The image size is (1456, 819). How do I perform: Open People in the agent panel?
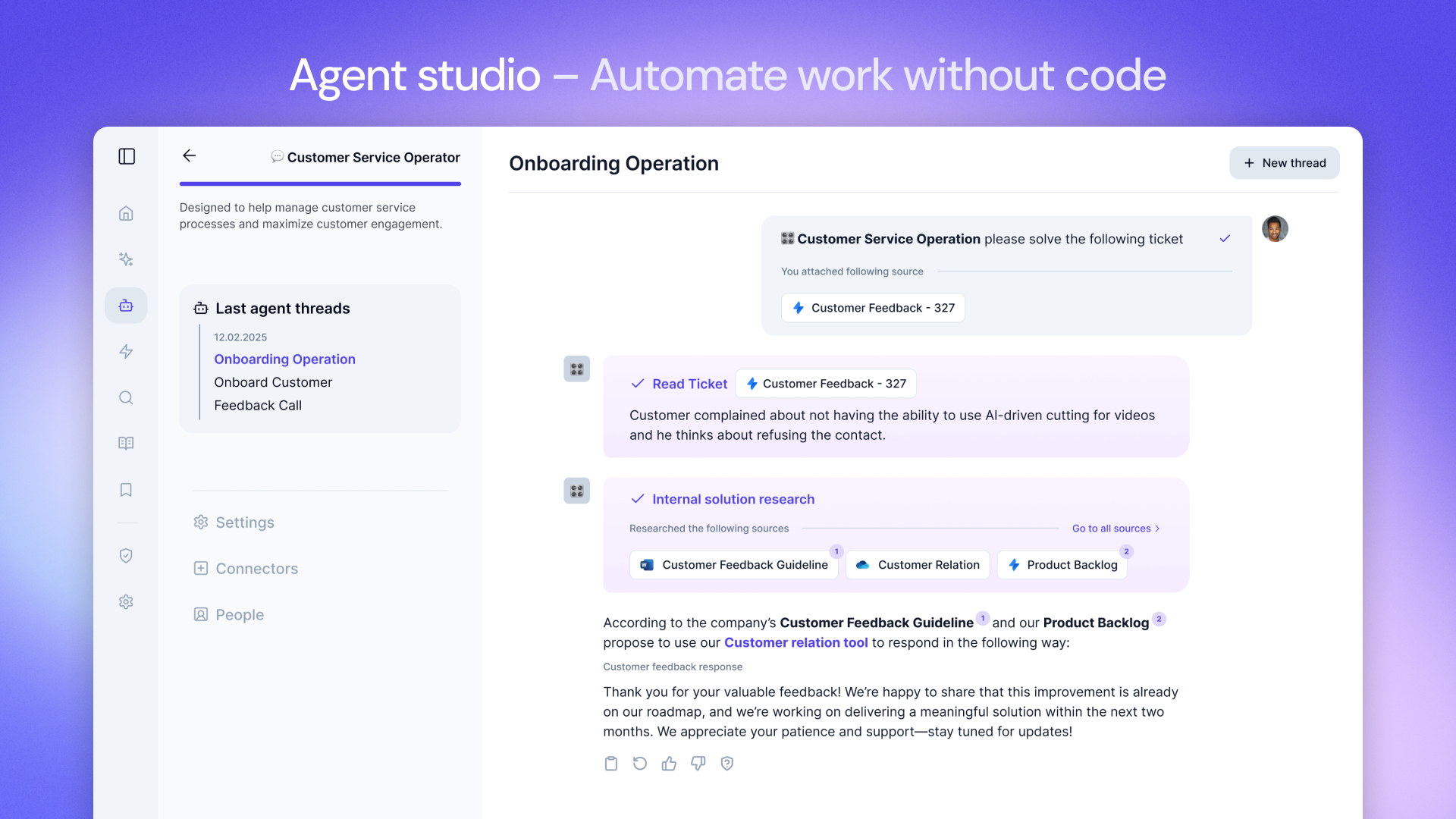tap(240, 615)
